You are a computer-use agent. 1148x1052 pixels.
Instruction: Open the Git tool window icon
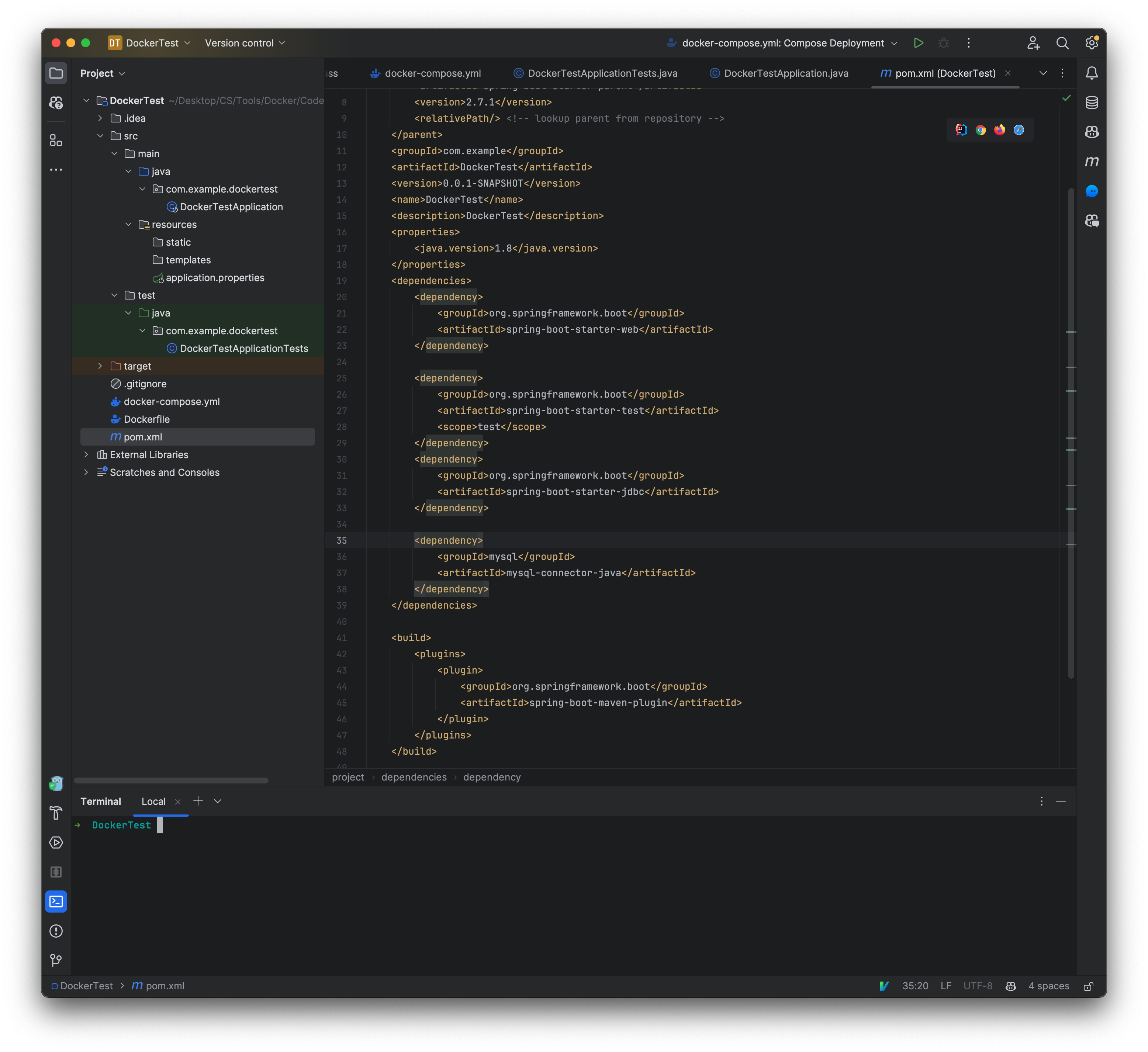[56, 961]
